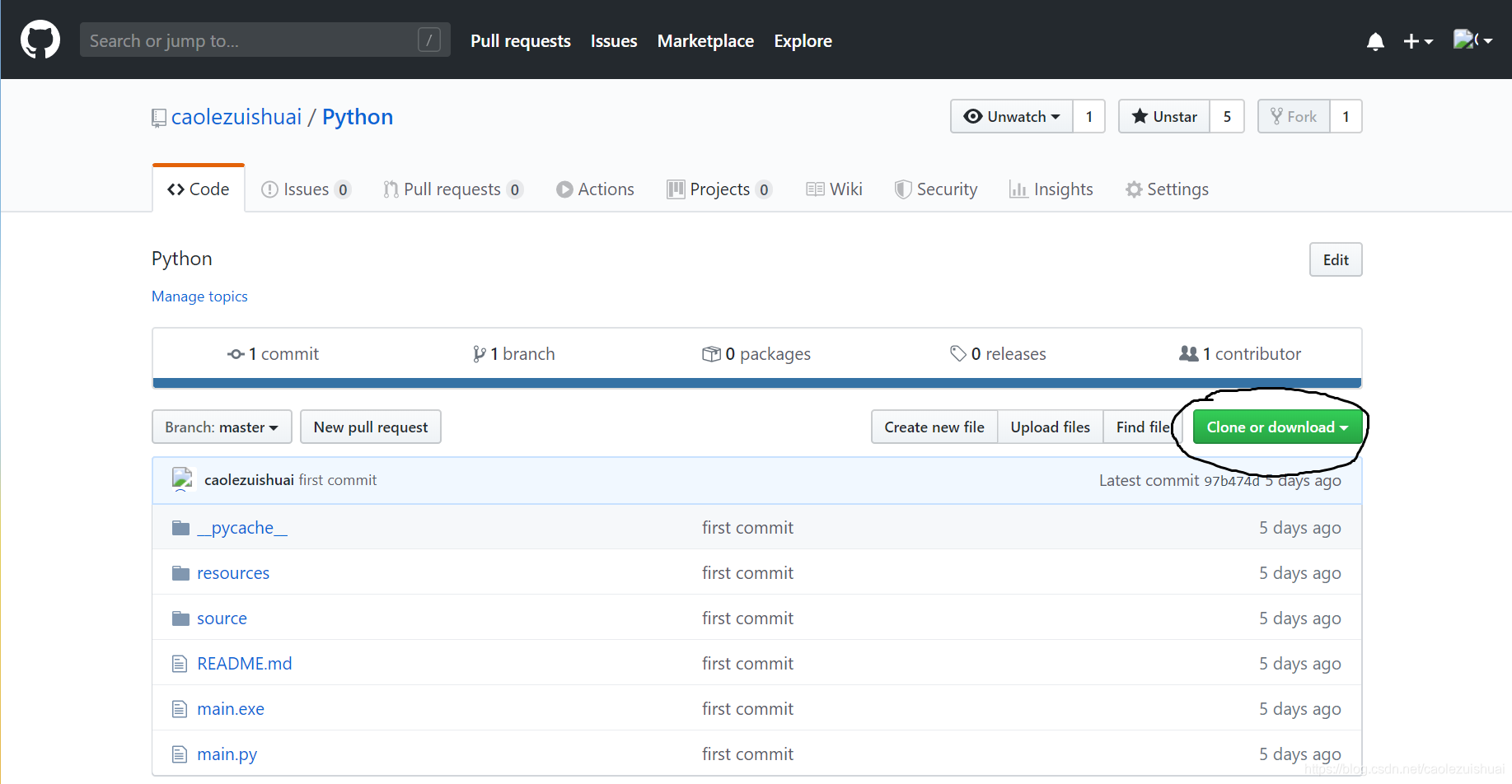Click the main.exe file icon
The width and height of the screenshot is (1512, 784).
tap(180, 709)
